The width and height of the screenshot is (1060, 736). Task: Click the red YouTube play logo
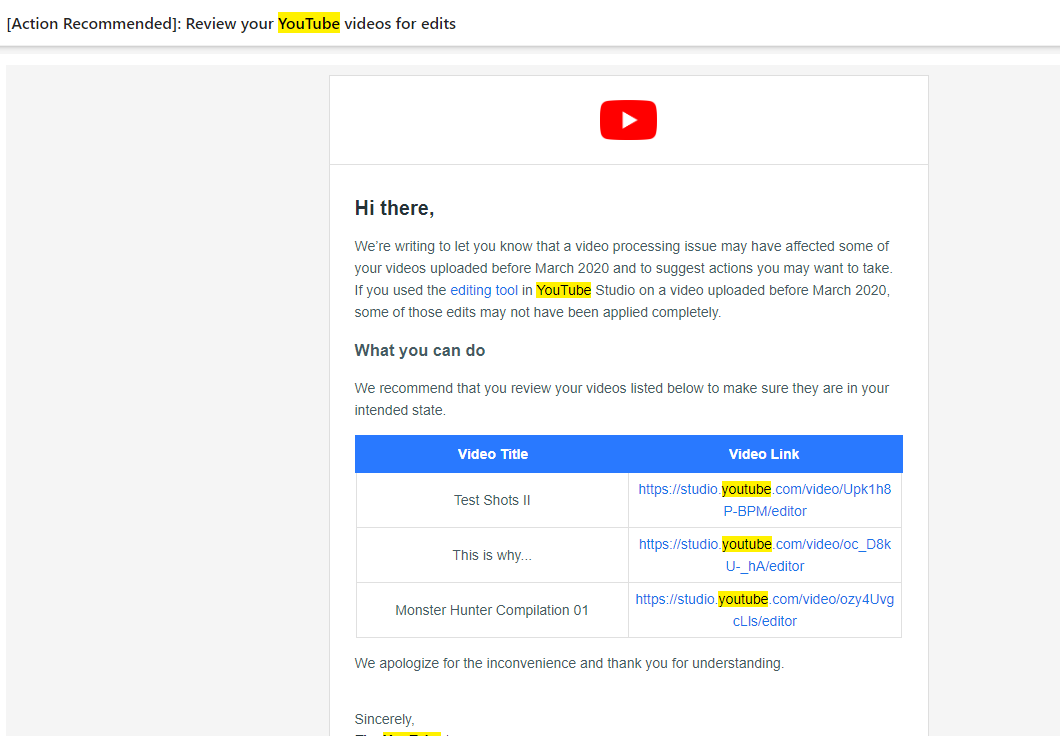(628, 120)
